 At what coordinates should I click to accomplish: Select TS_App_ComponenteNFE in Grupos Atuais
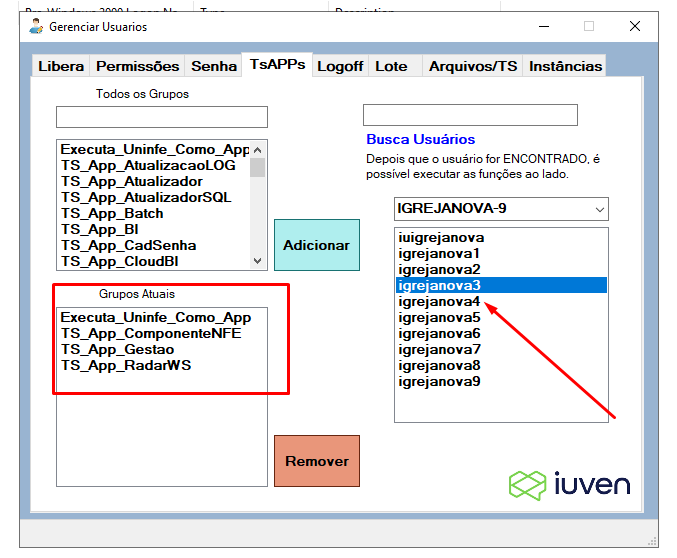pyautogui.click(x=162, y=333)
